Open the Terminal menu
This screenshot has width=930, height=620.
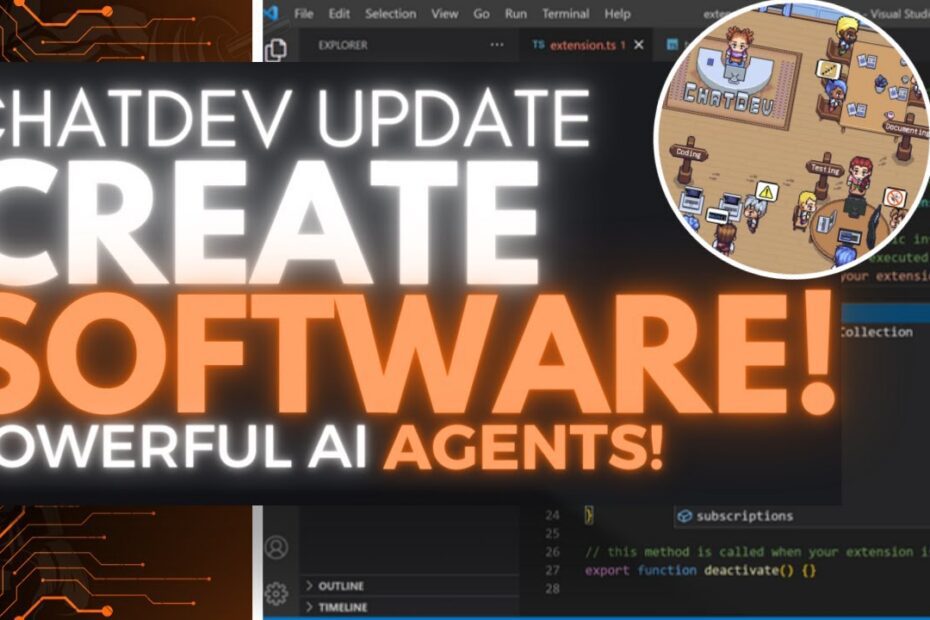[x=565, y=14]
